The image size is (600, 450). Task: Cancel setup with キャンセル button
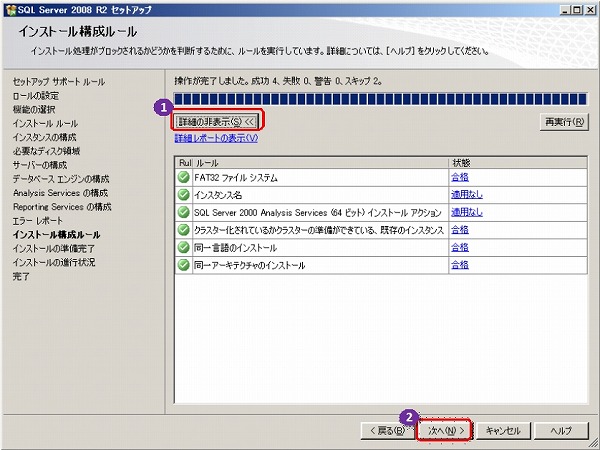pos(503,431)
